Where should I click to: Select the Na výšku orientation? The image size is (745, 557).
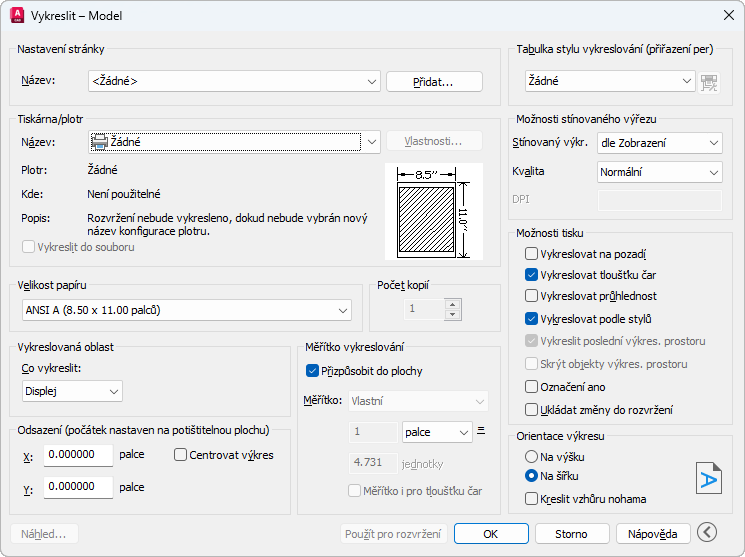(x=531, y=457)
